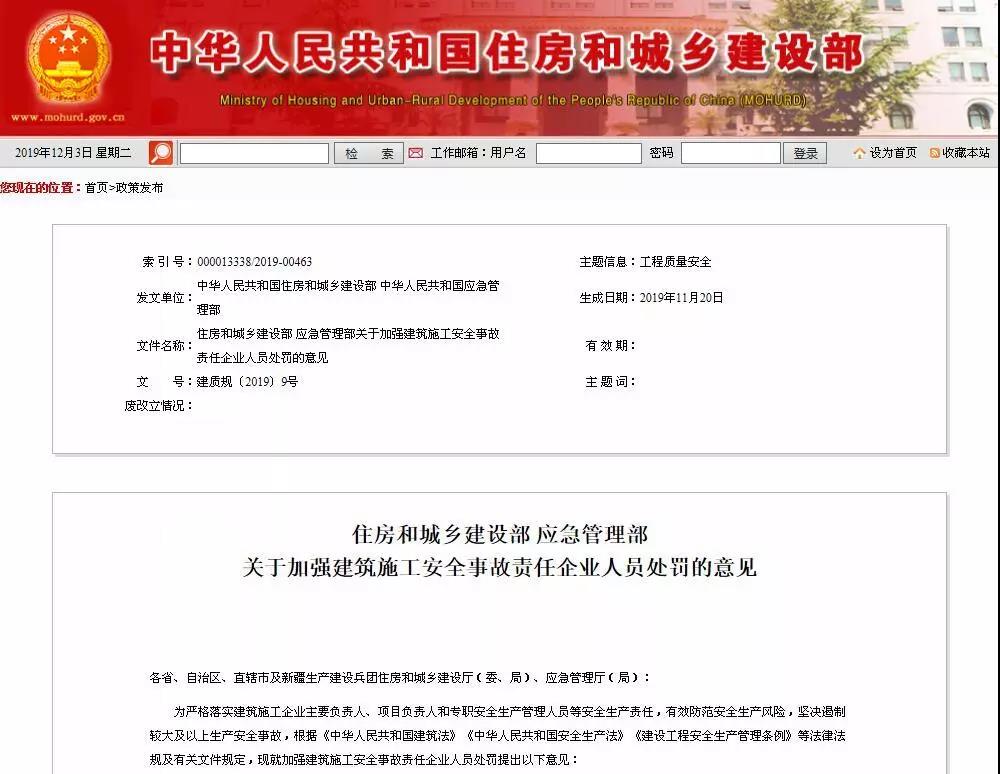Open the 政策发布 breadcrumb link

(140, 187)
